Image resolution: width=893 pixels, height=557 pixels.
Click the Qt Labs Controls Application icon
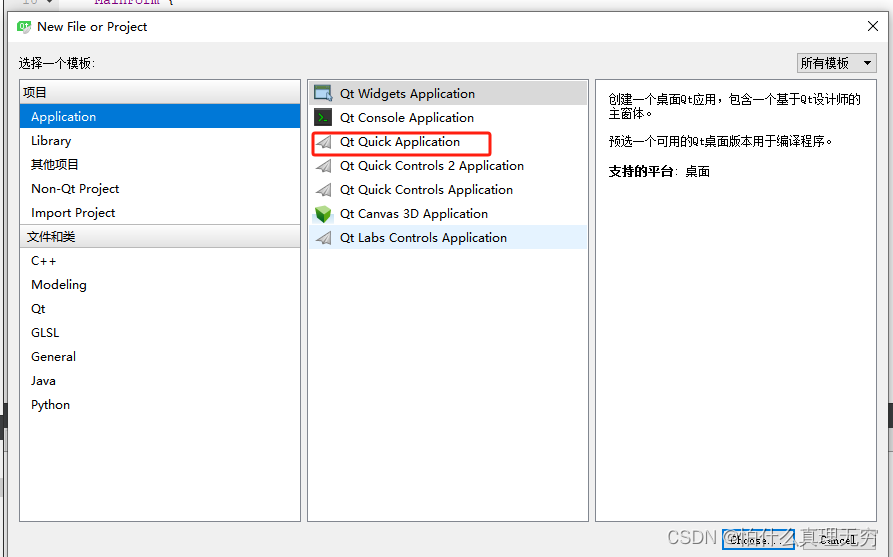(323, 237)
